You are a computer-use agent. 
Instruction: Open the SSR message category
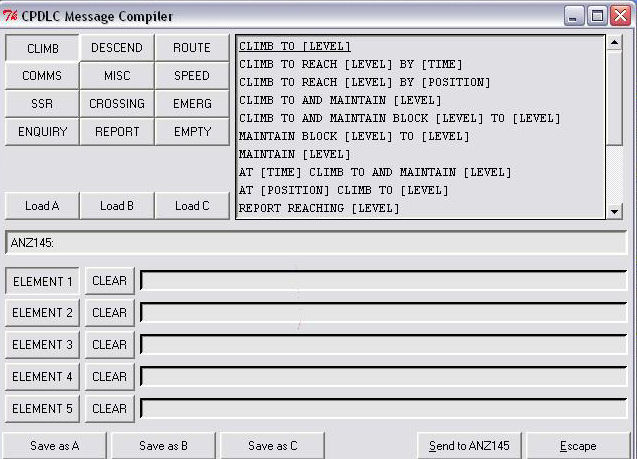42,104
